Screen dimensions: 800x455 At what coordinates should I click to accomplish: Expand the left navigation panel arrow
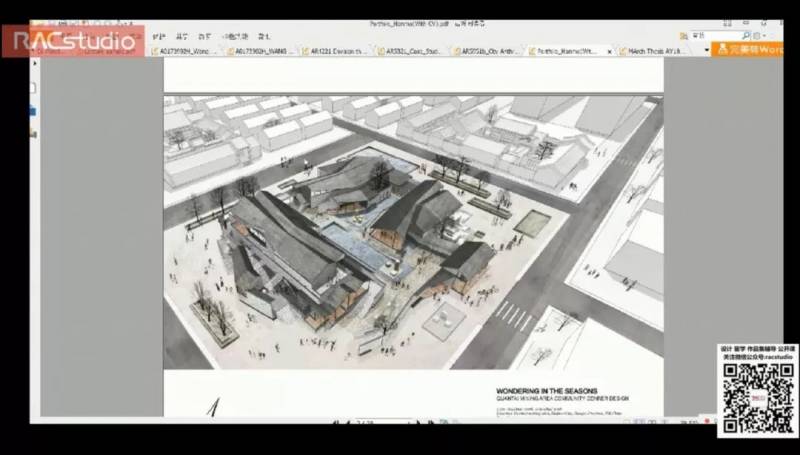pyautogui.click(x=35, y=63)
